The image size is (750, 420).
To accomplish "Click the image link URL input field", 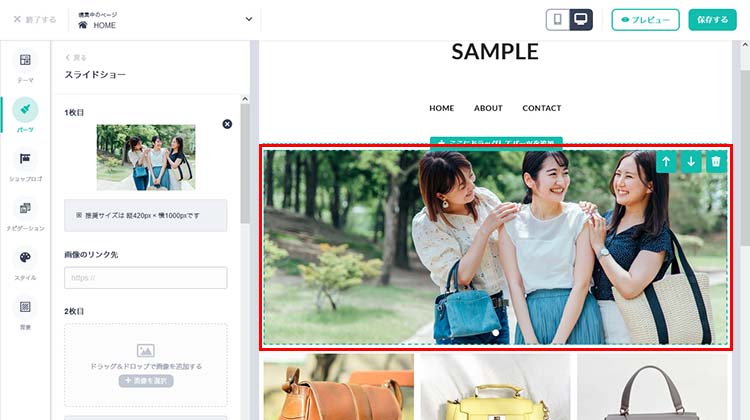I will pyautogui.click(x=145, y=278).
